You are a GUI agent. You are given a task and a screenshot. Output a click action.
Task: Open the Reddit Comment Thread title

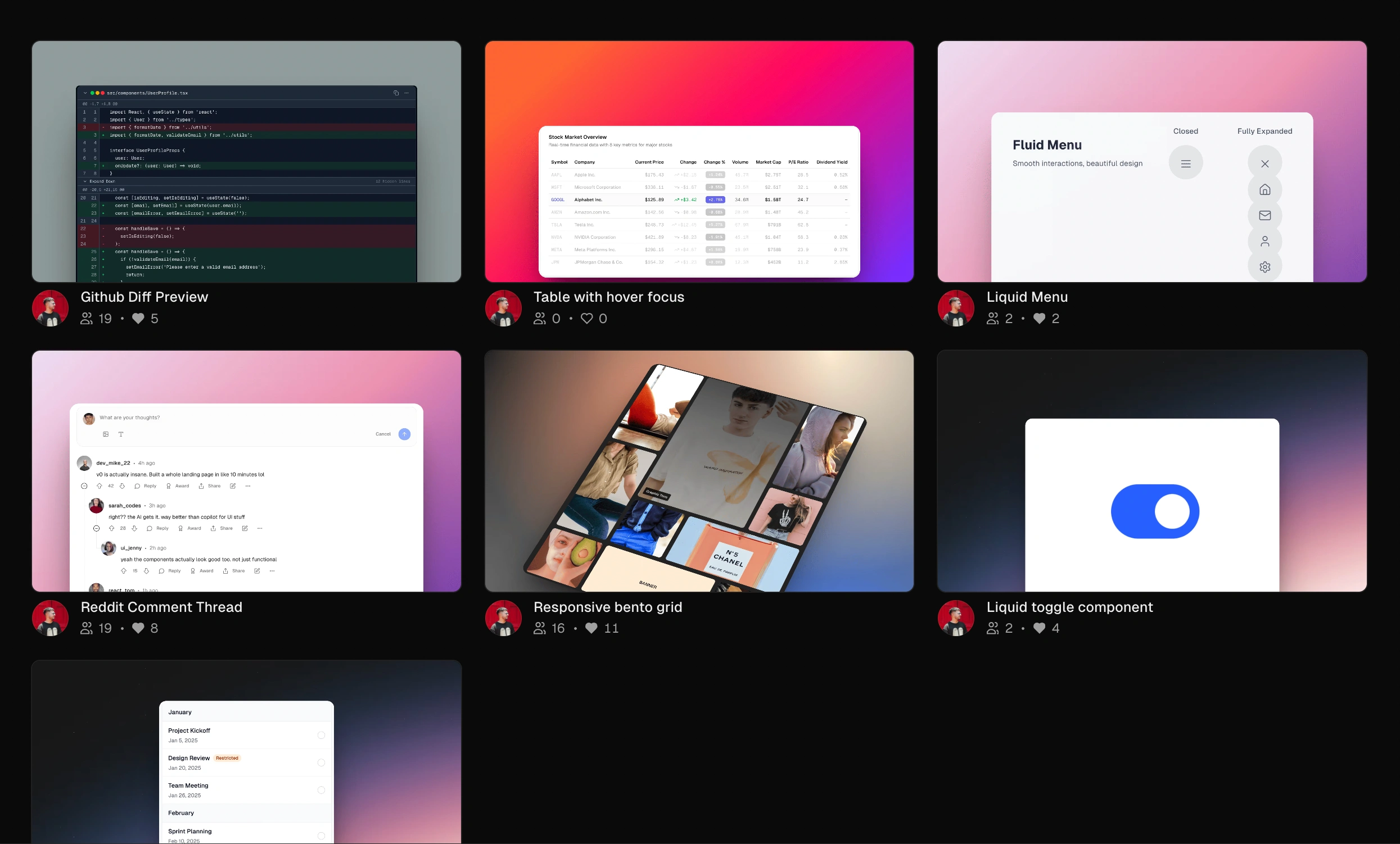pos(161,607)
